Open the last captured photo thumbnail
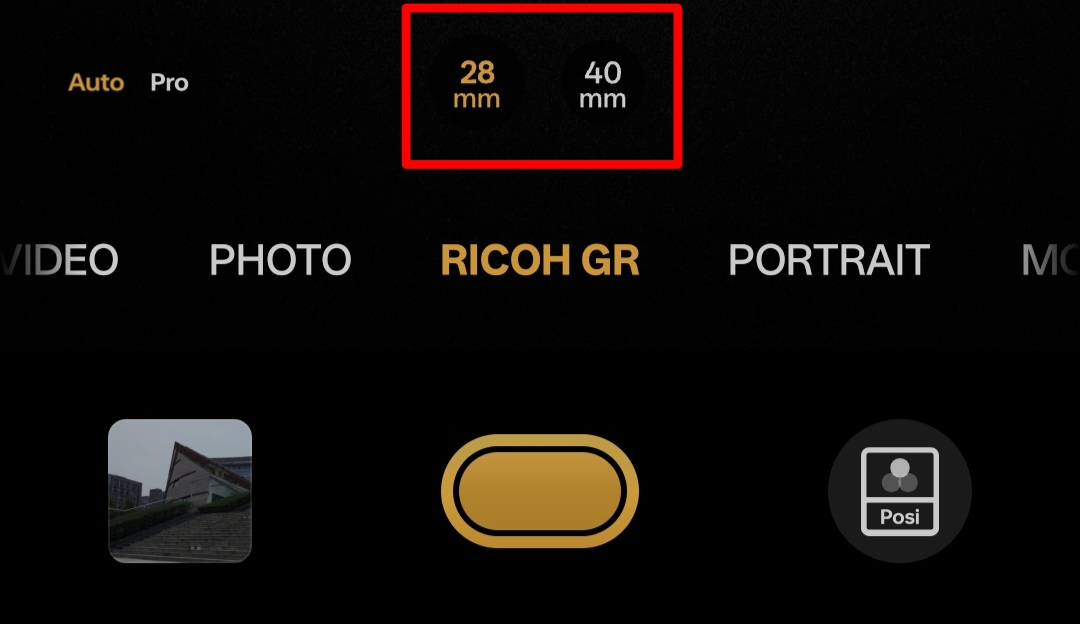 coord(180,491)
